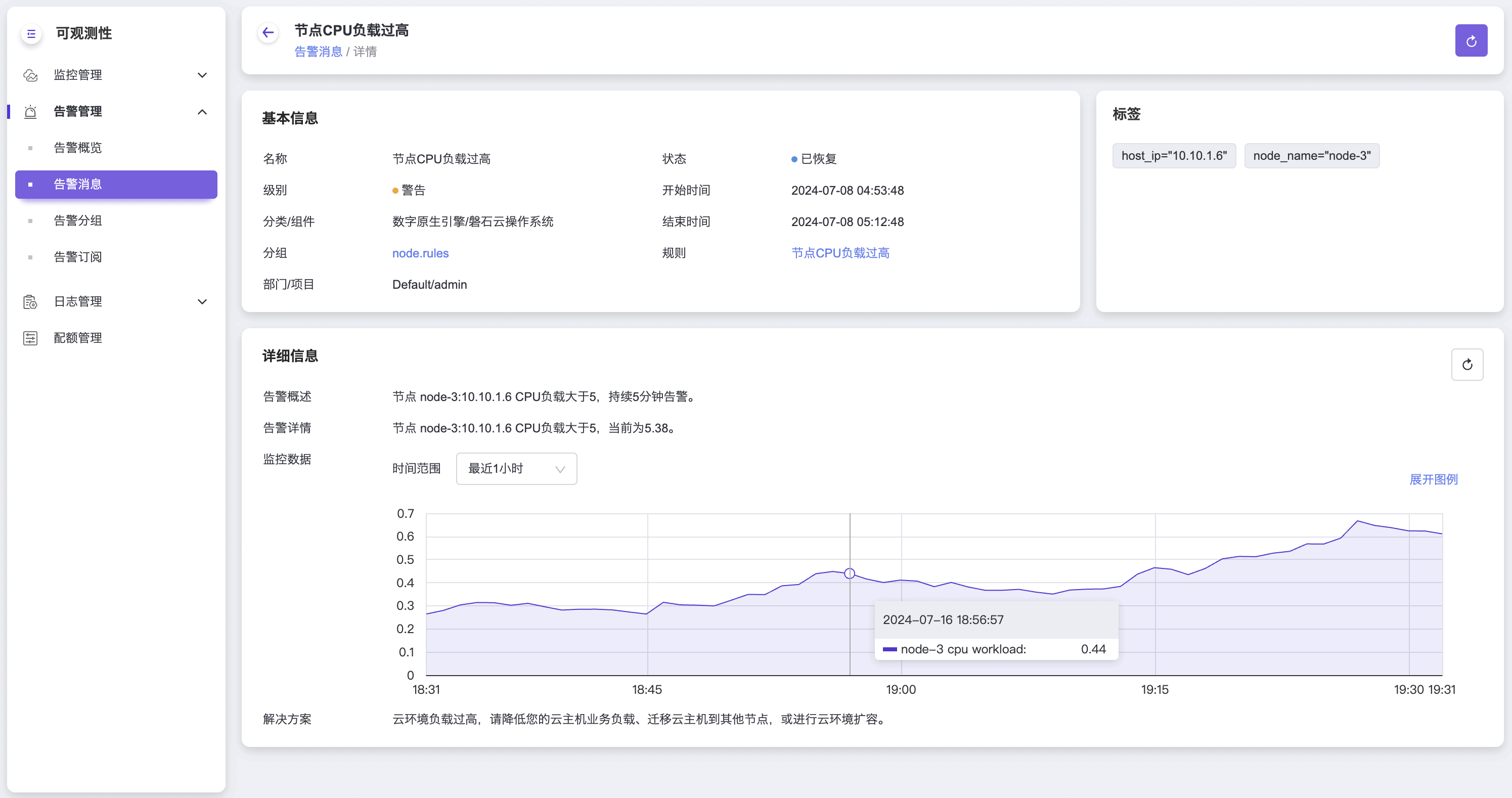Click the node.rules group link
Viewport: 1512px width, 798px height.
(x=420, y=253)
